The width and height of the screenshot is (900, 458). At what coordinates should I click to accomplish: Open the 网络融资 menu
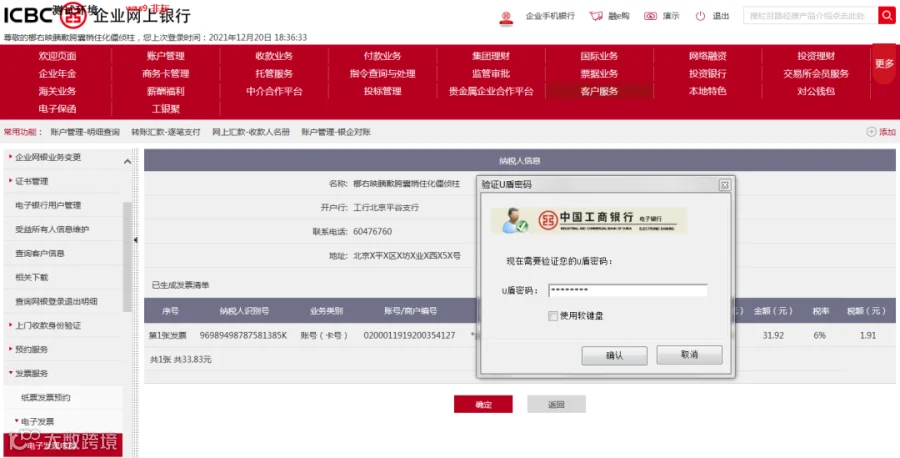pyautogui.click(x=708, y=56)
